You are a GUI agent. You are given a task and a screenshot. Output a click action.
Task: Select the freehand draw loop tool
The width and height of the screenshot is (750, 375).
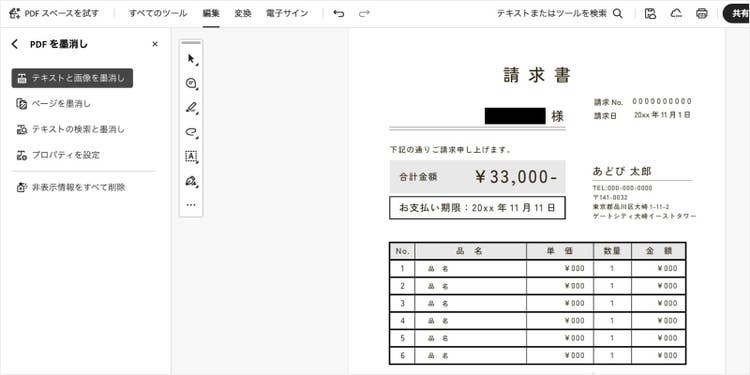point(191,132)
